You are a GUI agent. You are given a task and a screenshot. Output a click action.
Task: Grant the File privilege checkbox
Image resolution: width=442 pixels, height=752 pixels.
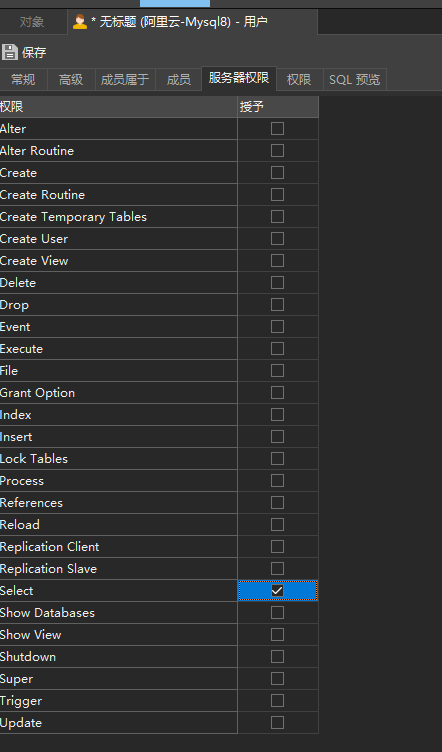[x=277, y=371]
